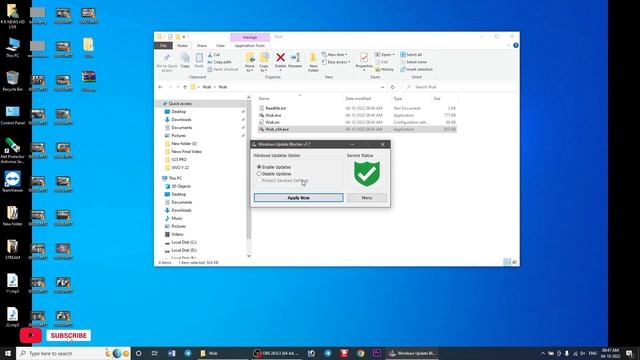Toggle the Protect Services Settings checkbox
The image size is (640, 360).
tap(259, 180)
